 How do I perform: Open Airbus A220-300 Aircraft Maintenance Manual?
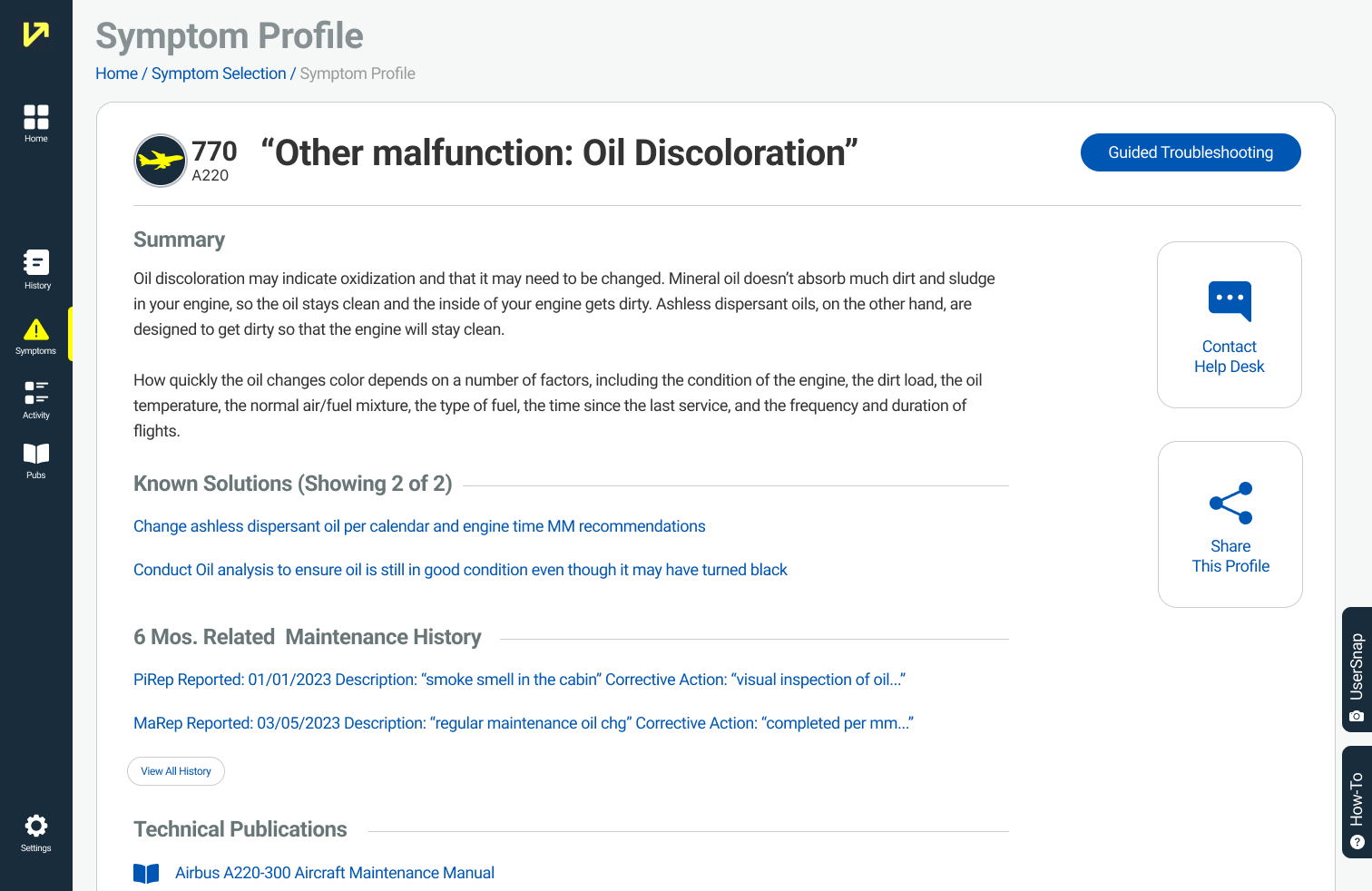335,873
